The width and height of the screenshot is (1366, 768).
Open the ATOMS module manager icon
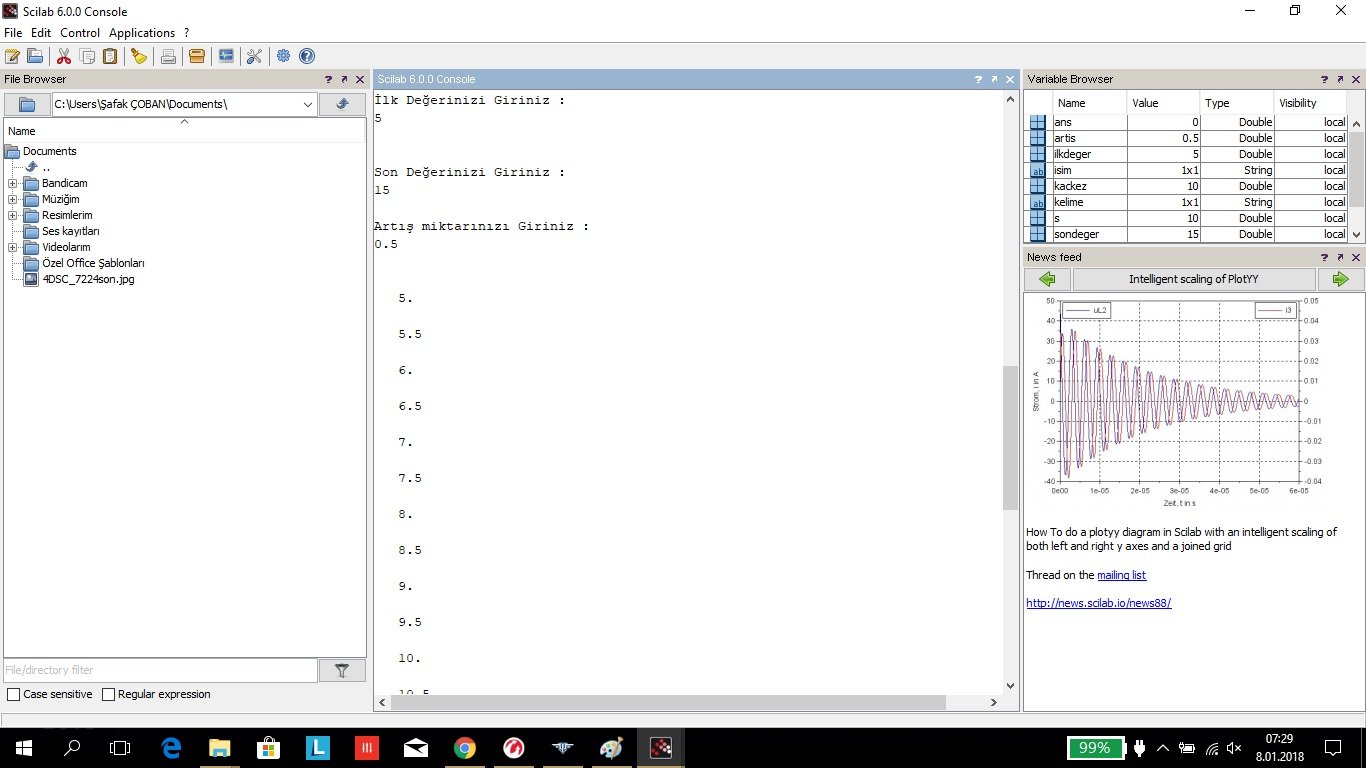pos(197,56)
